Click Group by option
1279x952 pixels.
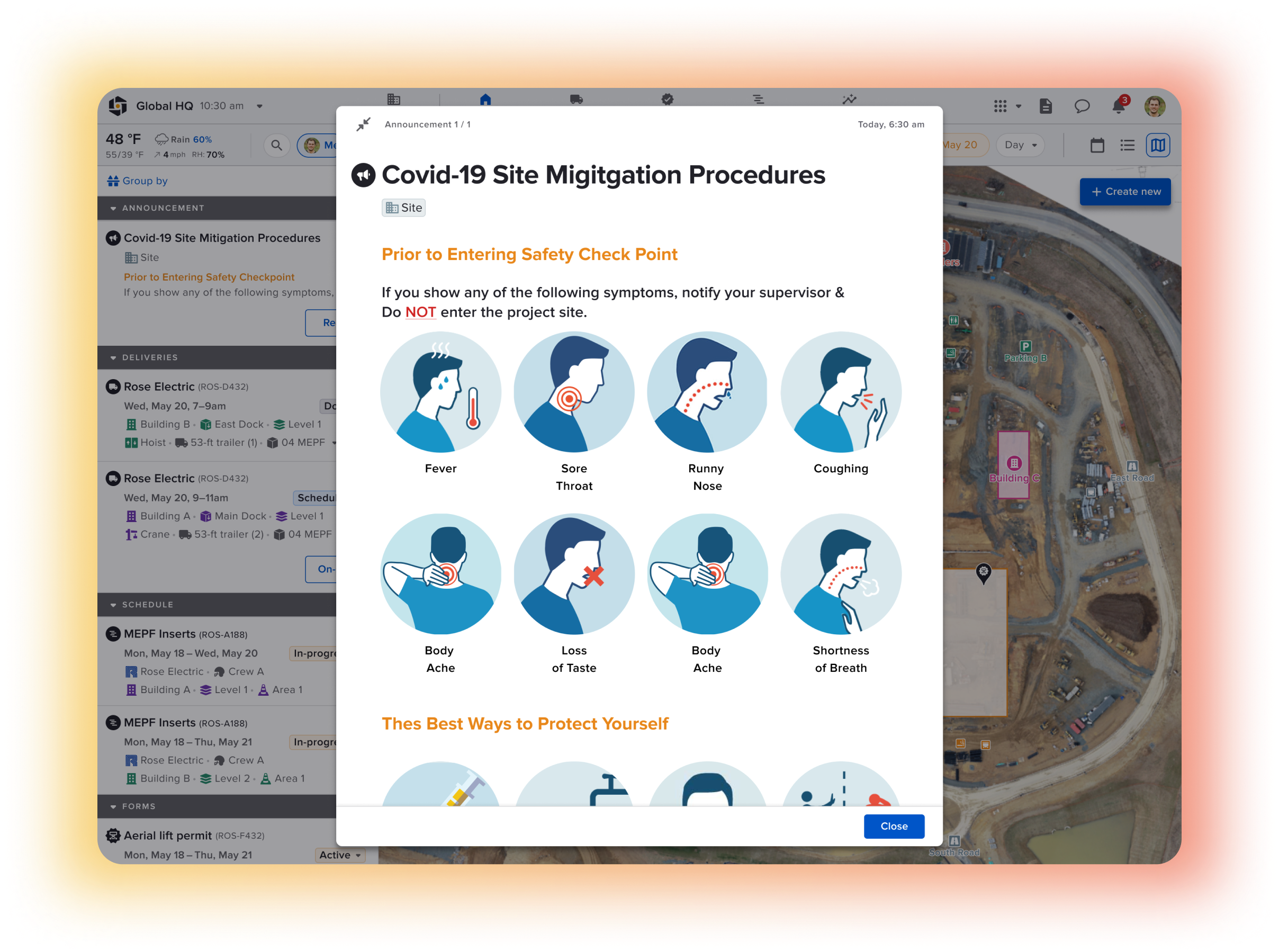pos(138,181)
